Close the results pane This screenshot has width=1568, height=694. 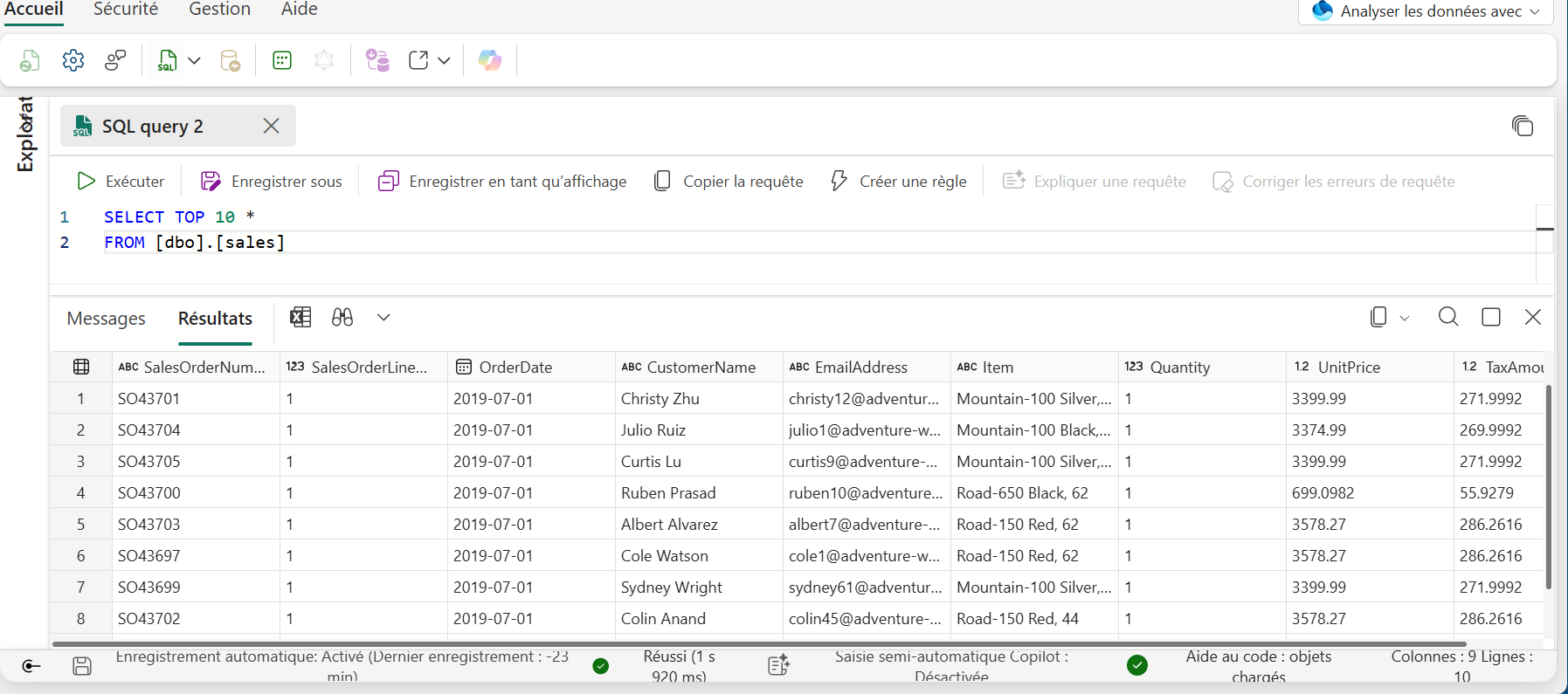click(x=1533, y=317)
